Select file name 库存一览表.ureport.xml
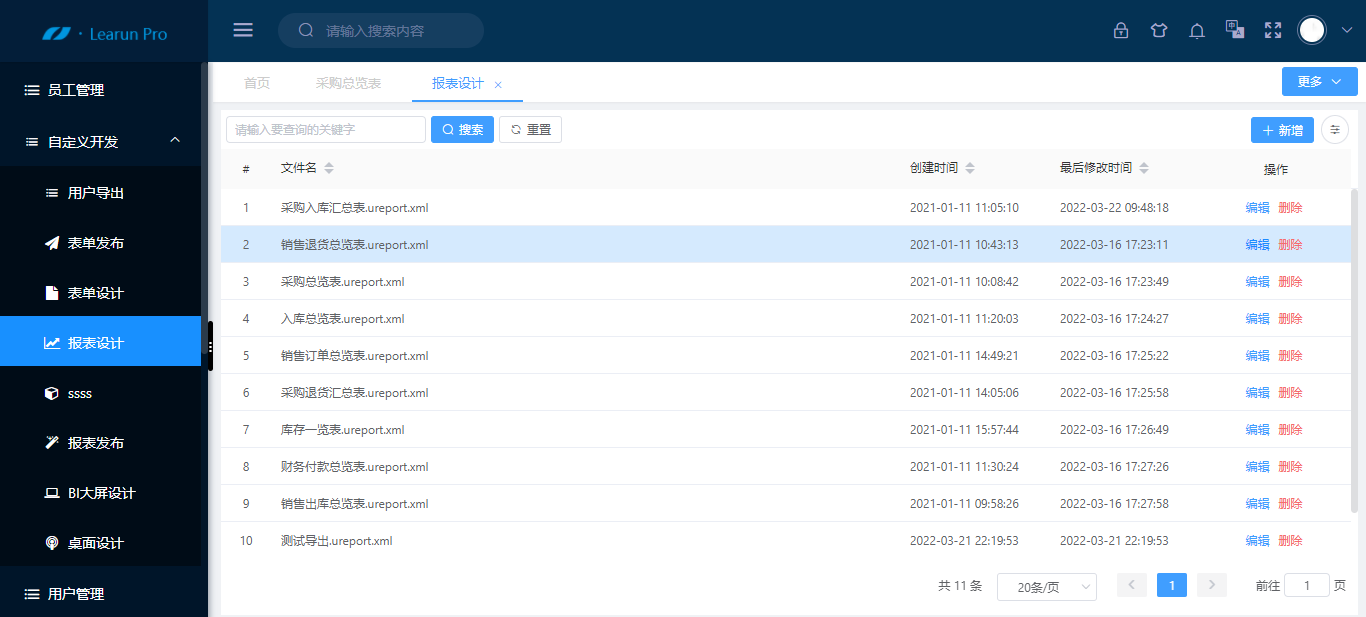Screen dimensions: 1366x617 pos(342,430)
